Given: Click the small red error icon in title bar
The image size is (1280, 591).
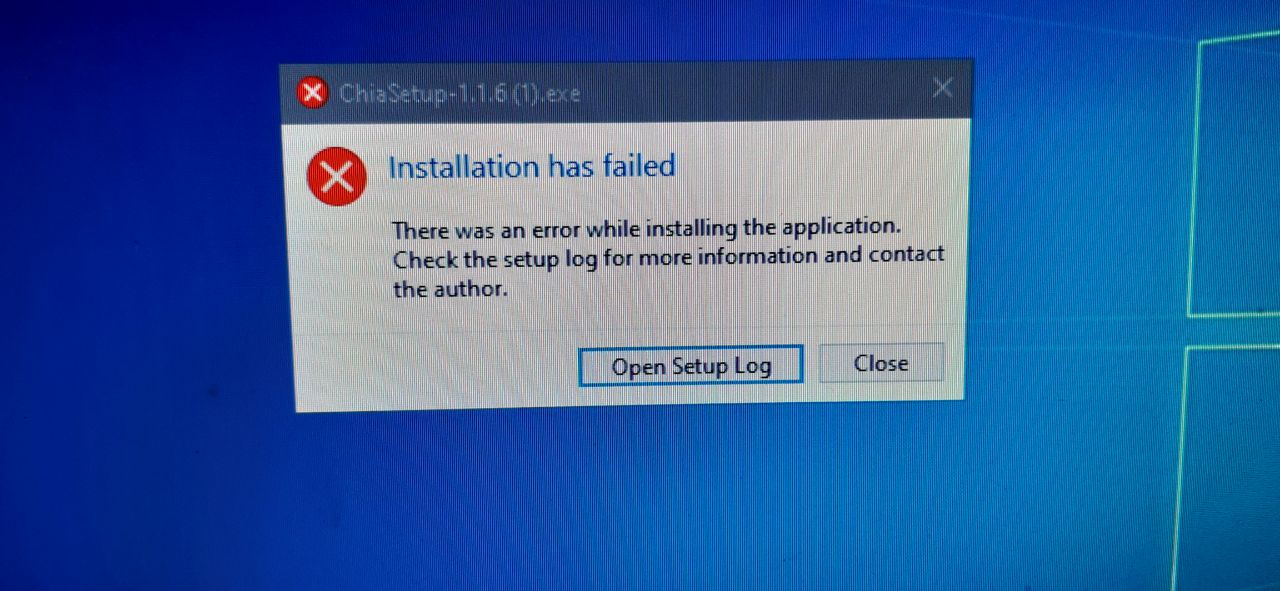Looking at the screenshot, I should coord(313,93).
